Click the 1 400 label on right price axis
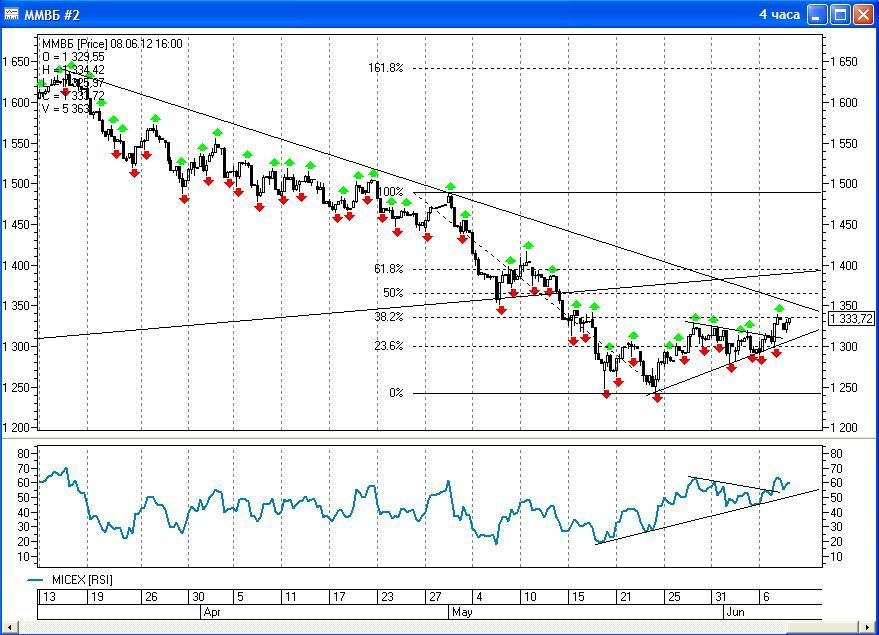 pos(844,265)
